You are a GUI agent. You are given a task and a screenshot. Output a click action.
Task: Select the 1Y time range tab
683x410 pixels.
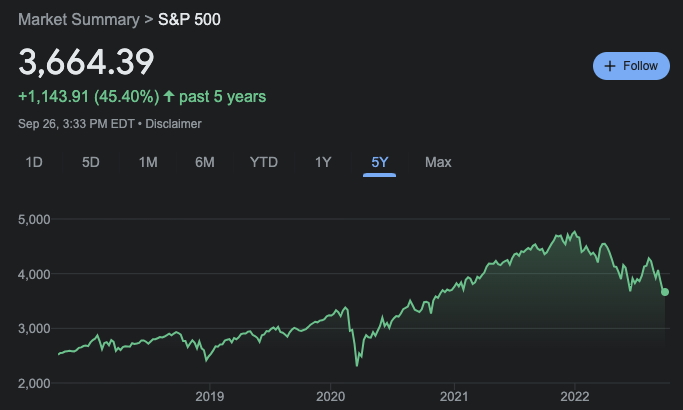[323, 162]
